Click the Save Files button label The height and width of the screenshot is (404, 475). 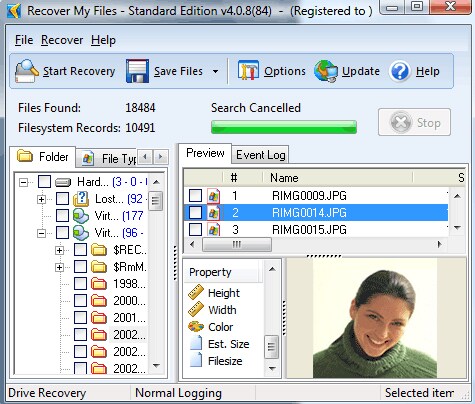tap(178, 71)
